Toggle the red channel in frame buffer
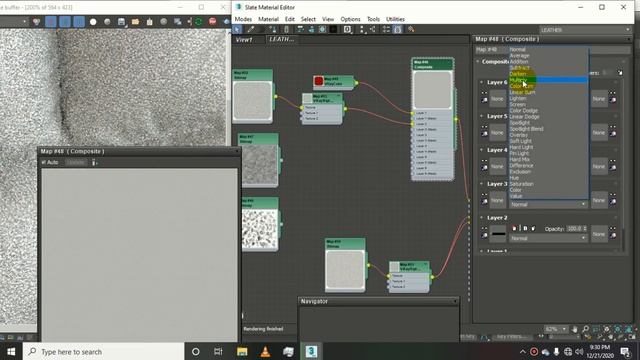This screenshot has width=640, height=360. [51, 22]
